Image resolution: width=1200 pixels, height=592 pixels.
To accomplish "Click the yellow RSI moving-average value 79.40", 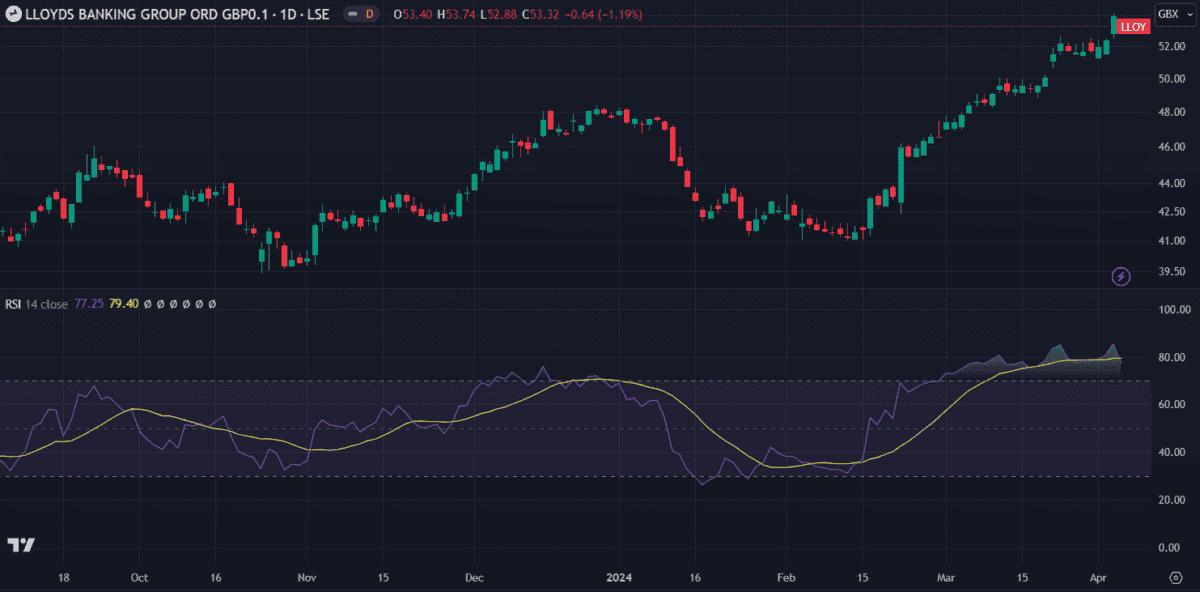I will point(124,303).
